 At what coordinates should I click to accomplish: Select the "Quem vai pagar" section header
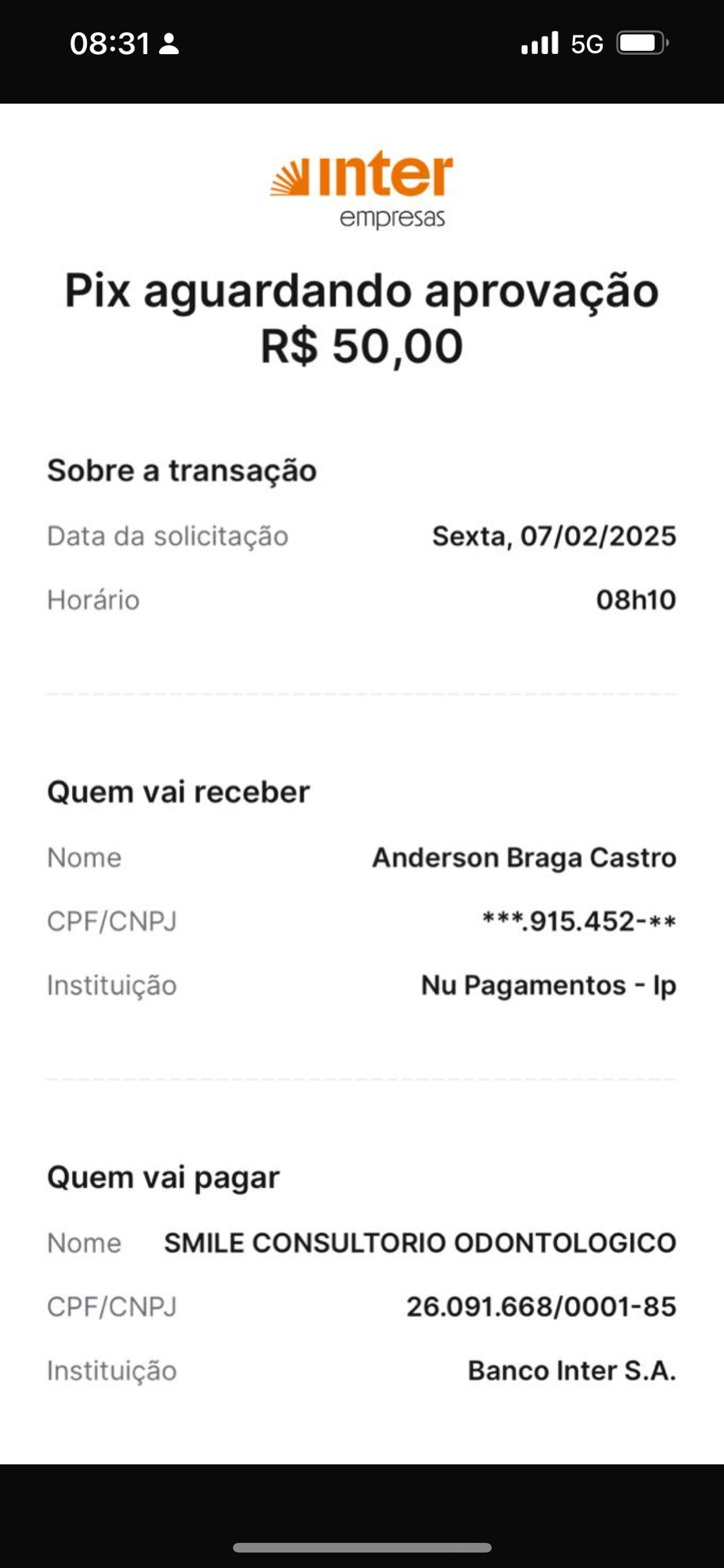pos(163,1177)
